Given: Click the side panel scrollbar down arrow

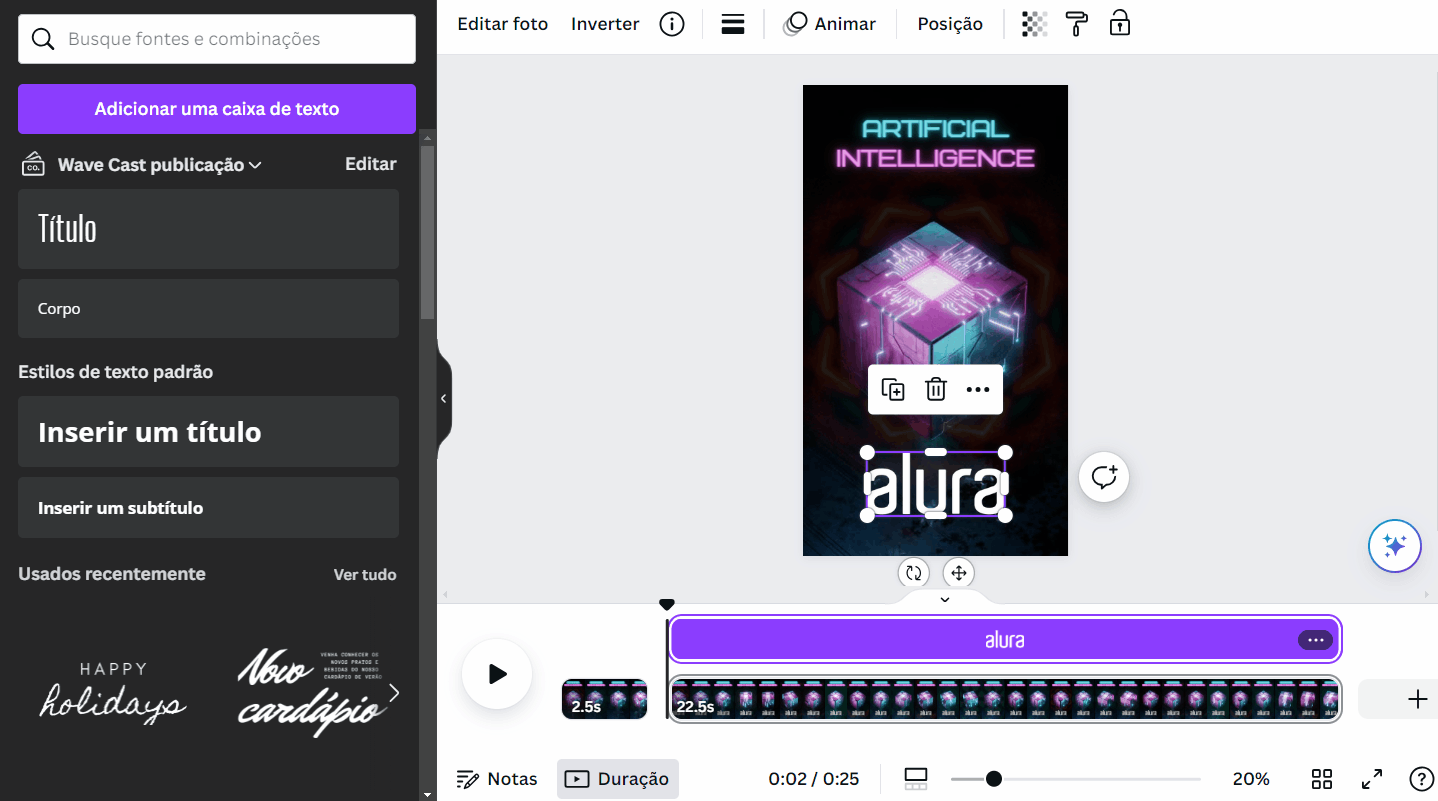Looking at the screenshot, I should pyautogui.click(x=428, y=794).
